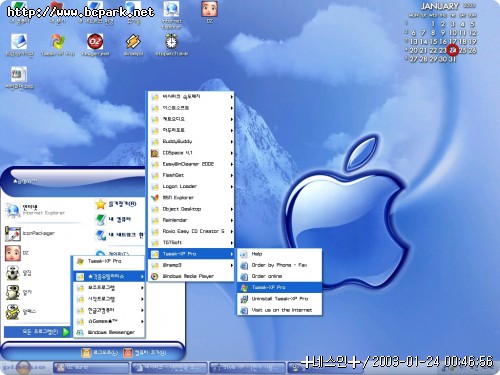Click the Windows Messenger icon
The height and width of the screenshot is (375, 500).
[80, 332]
